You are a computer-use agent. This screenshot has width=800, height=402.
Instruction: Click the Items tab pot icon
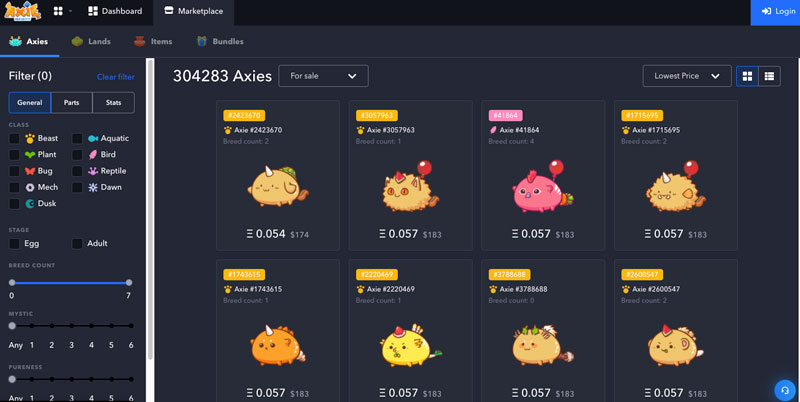pyautogui.click(x=140, y=41)
